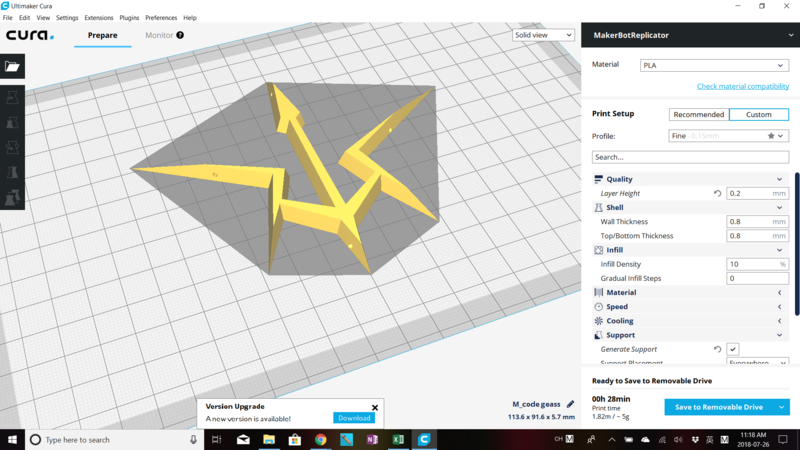
Task: Collapse the Quality section chevron
Action: [780, 179]
